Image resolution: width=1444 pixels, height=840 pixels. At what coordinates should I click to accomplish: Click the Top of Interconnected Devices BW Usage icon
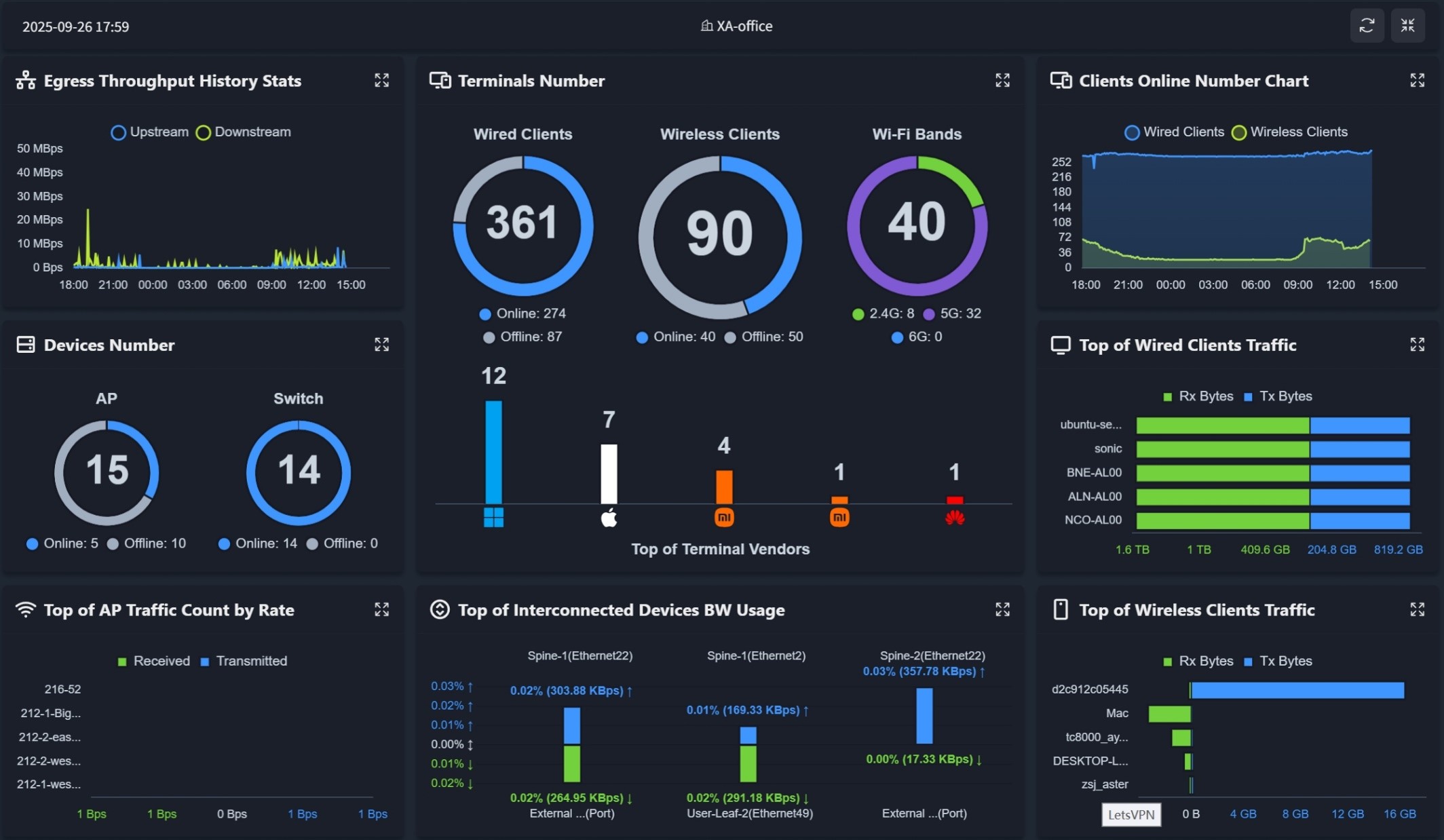pyautogui.click(x=441, y=609)
